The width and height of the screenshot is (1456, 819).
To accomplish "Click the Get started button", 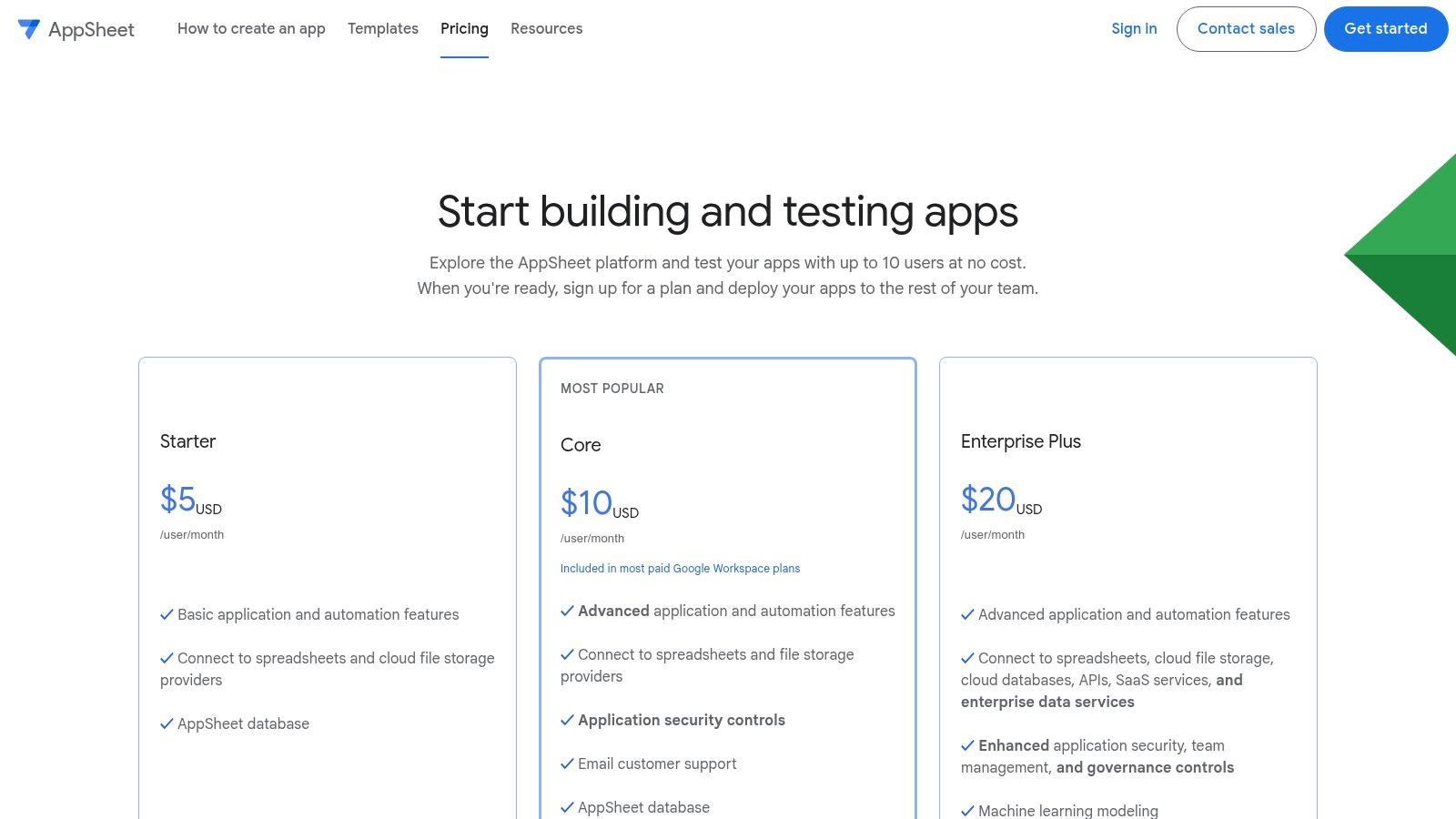I will click(x=1386, y=28).
